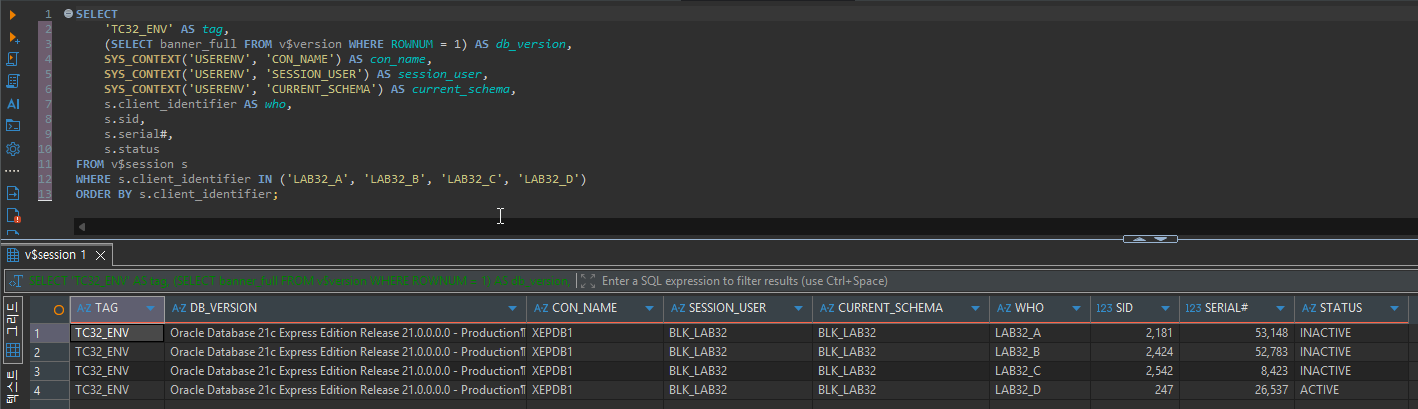
Task: Show more sidebar actions (dots)
Action: (13, 170)
